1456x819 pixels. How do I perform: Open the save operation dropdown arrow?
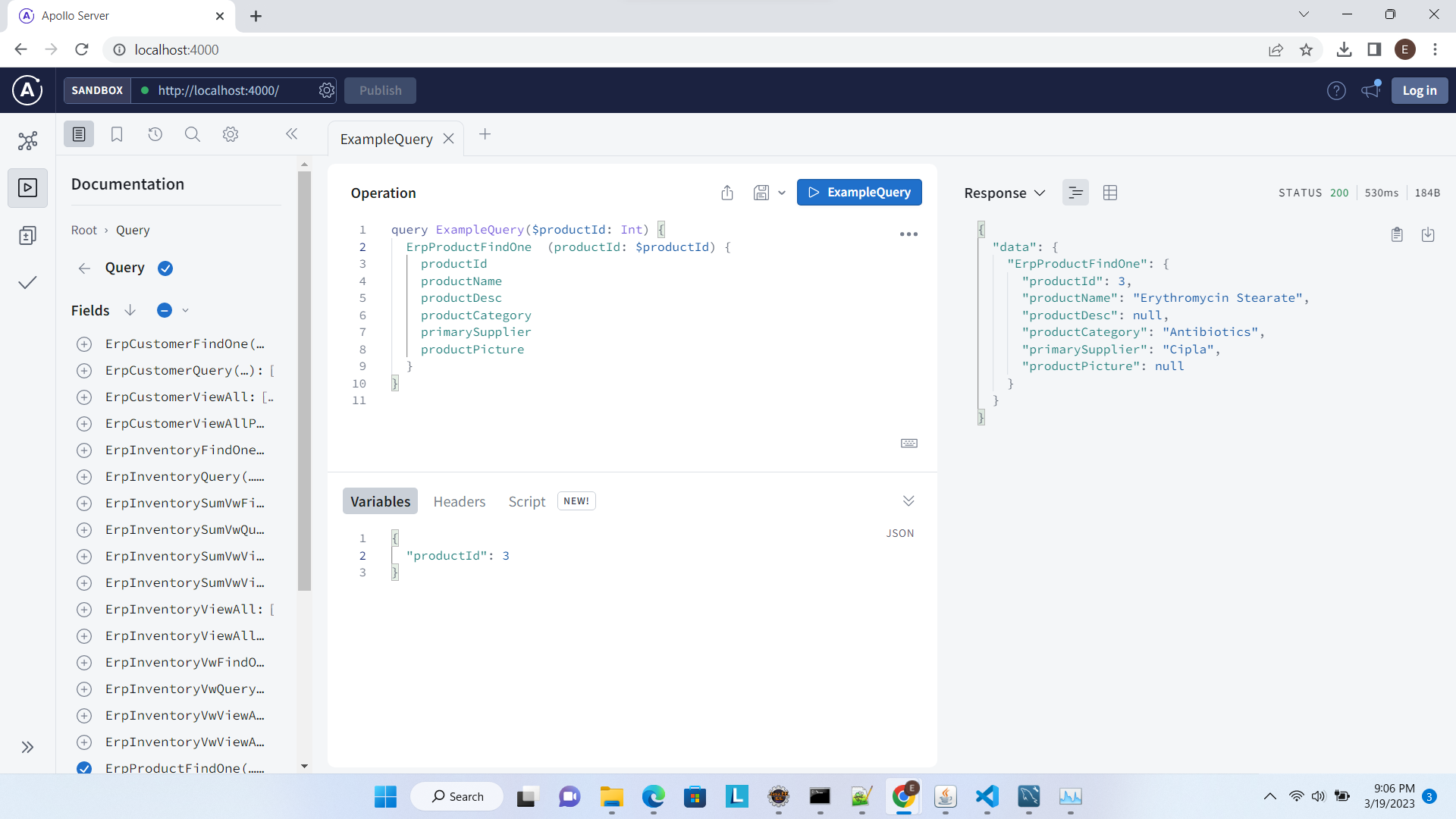(x=782, y=193)
